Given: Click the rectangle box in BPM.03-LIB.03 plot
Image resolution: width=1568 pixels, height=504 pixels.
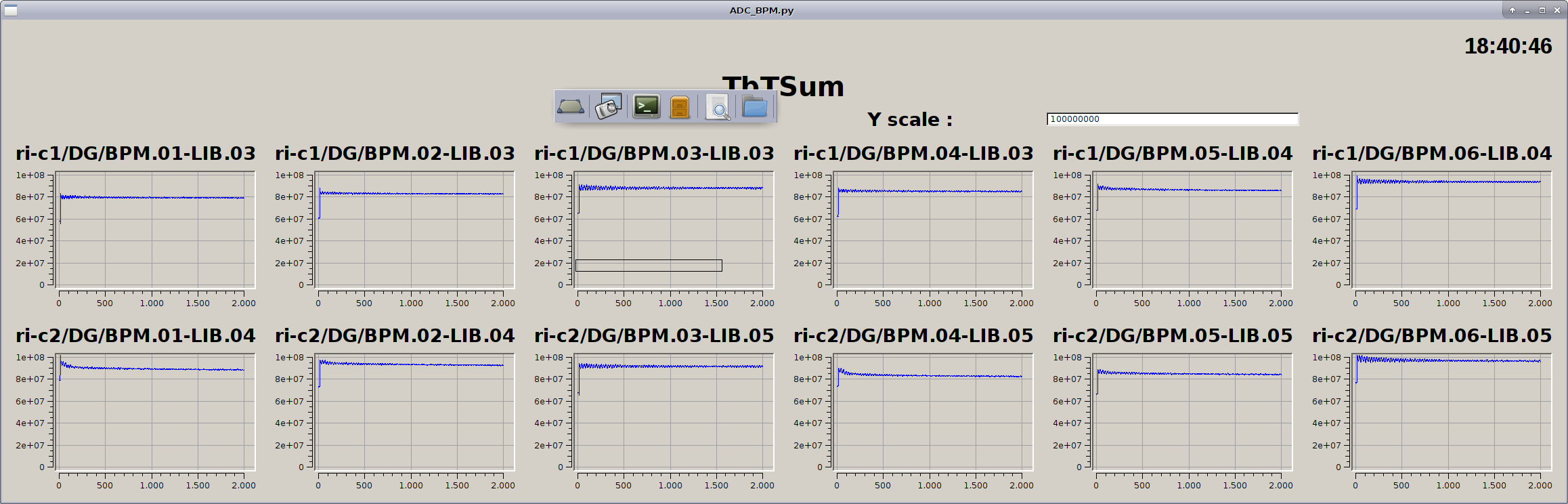Looking at the screenshot, I should (649, 266).
